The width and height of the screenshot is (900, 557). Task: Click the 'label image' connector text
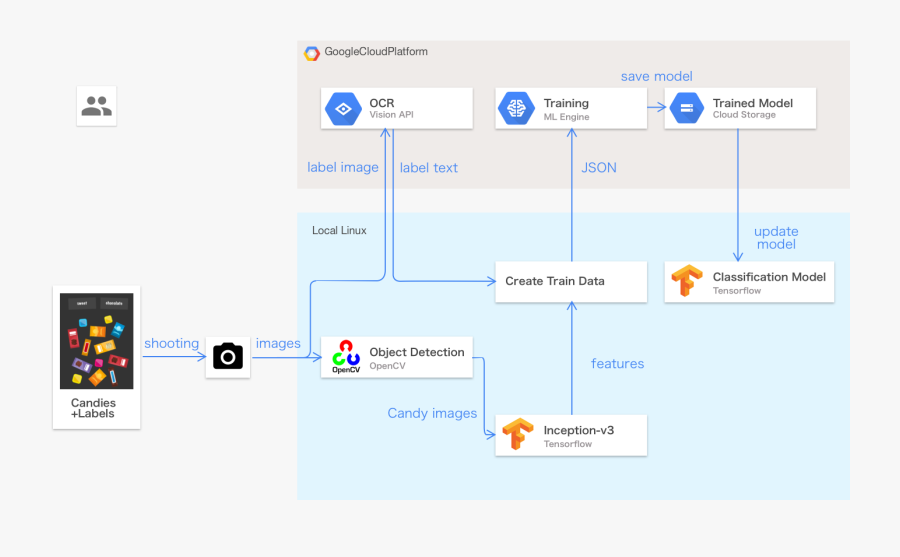[x=343, y=168]
